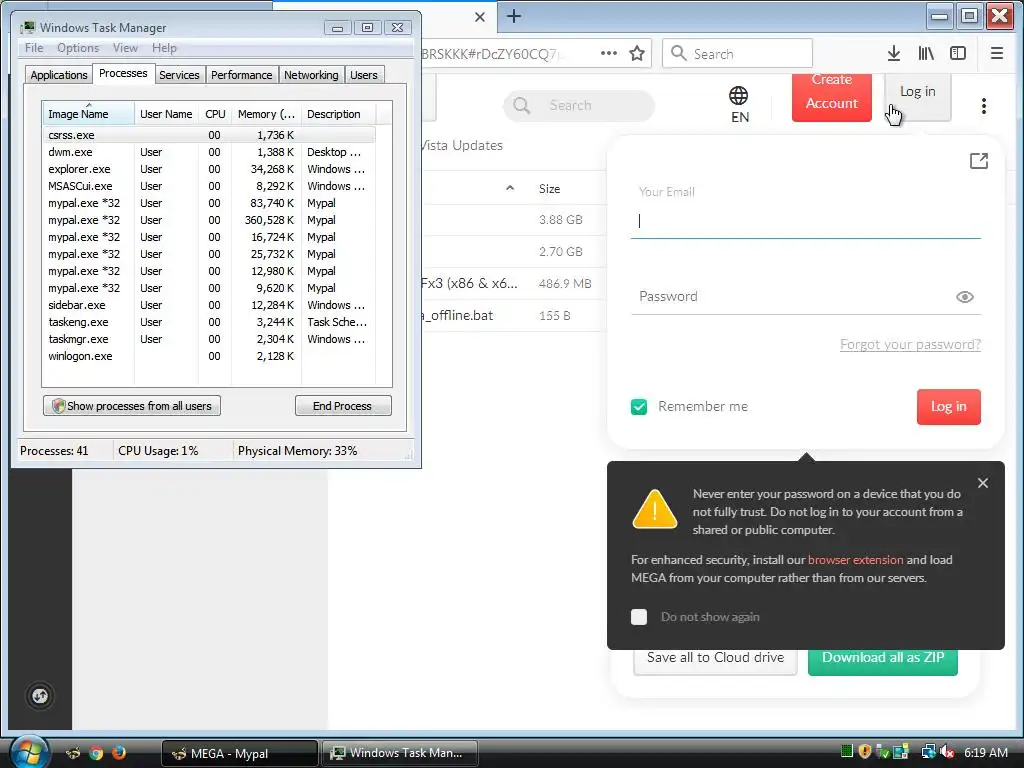Viewport: 1024px width, 768px height.
Task: Click the End Process button
Action: [x=343, y=406]
